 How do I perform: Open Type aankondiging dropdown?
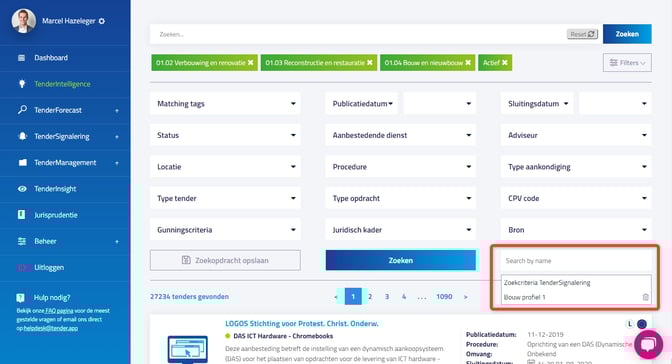(576, 167)
